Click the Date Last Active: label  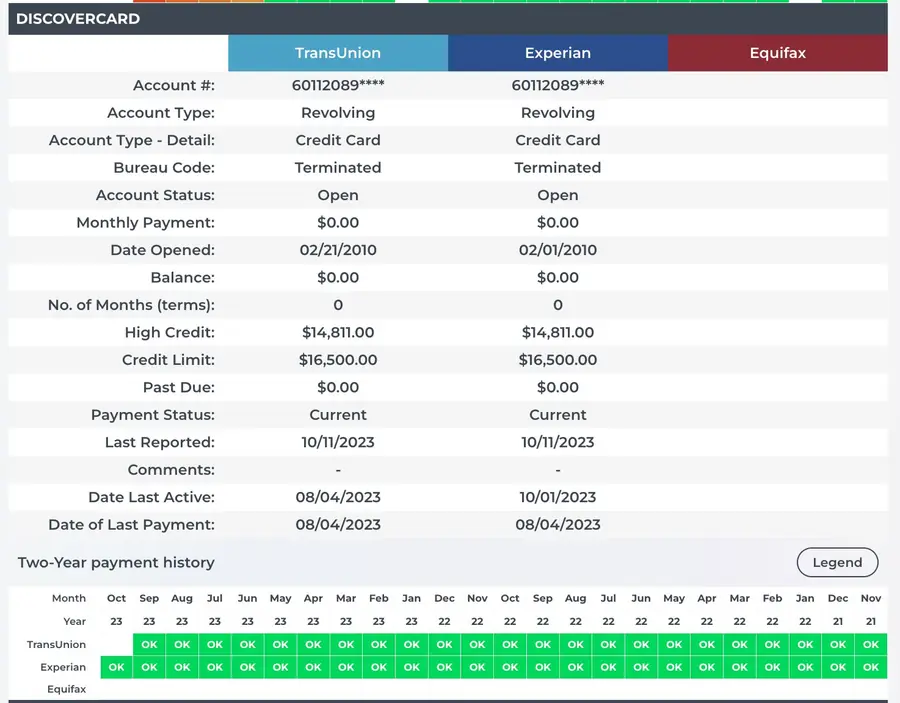pyautogui.click(x=152, y=498)
